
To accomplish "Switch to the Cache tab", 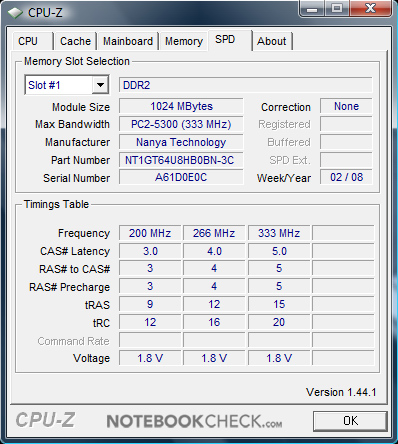I will pos(75,41).
